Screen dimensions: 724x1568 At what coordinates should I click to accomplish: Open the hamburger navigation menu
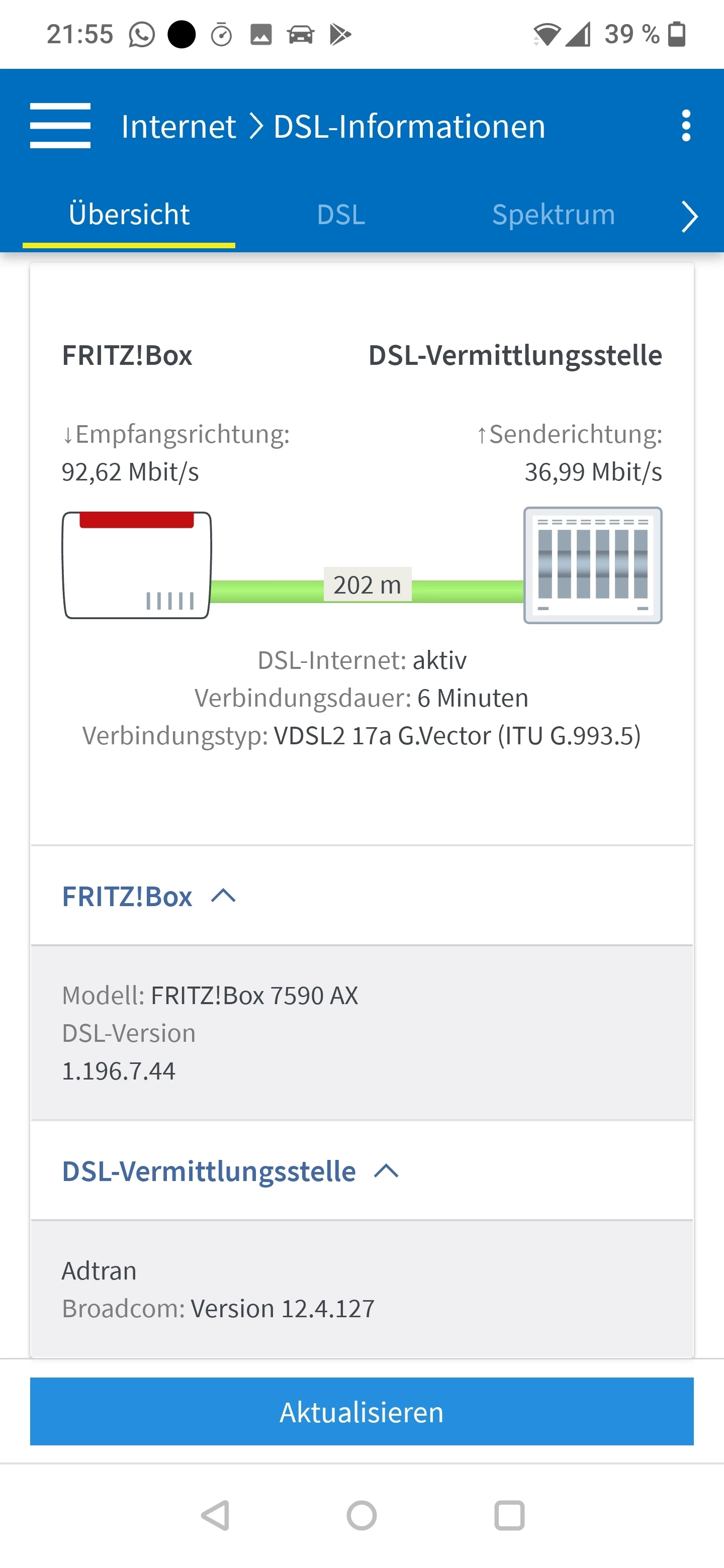tap(60, 126)
